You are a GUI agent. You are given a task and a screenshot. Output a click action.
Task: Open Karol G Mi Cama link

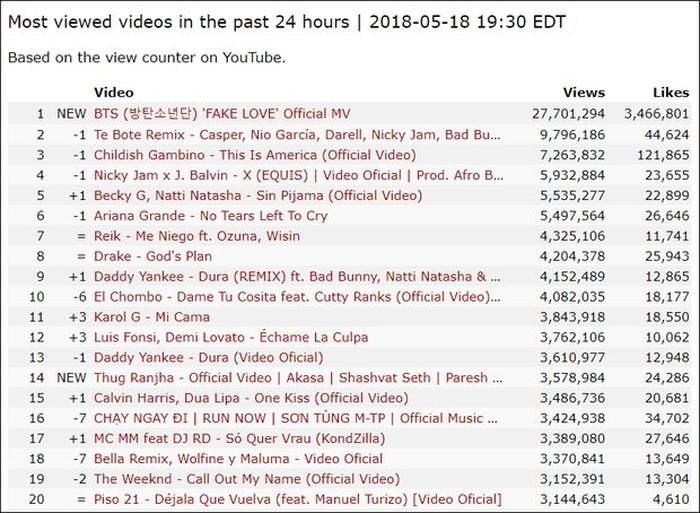pyautogui.click(x=152, y=317)
